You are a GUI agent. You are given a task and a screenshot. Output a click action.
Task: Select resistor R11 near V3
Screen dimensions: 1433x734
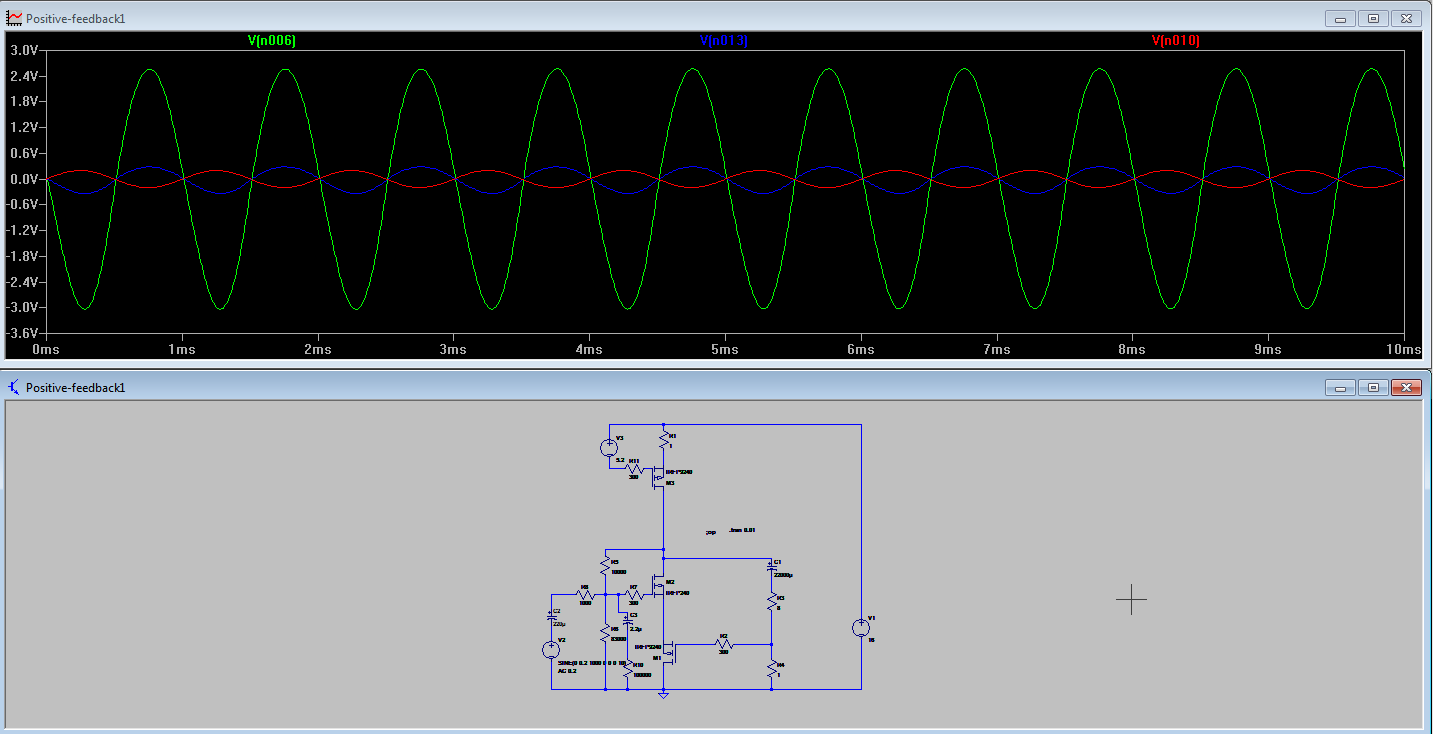click(635, 469)
